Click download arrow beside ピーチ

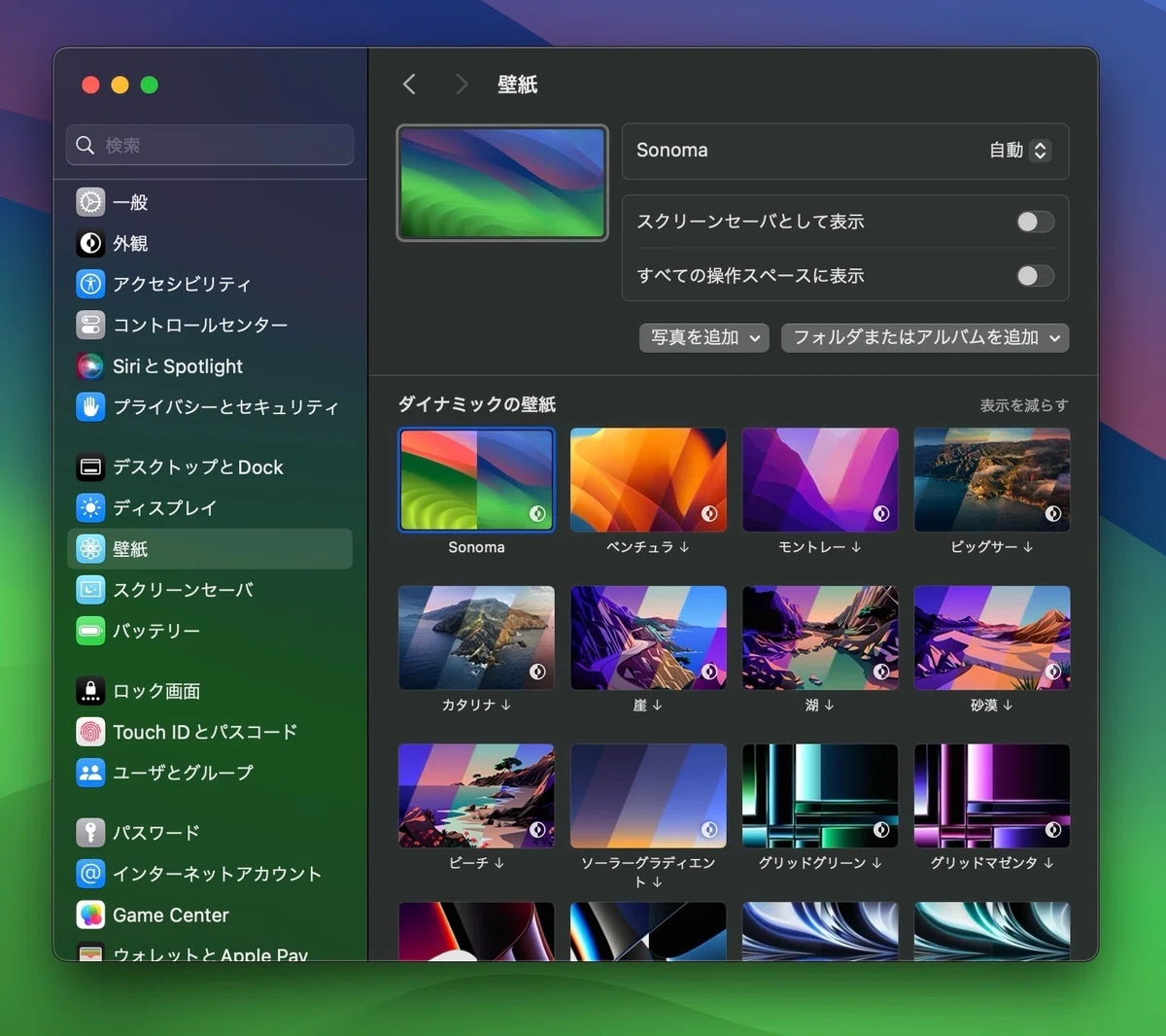[499, 863]
